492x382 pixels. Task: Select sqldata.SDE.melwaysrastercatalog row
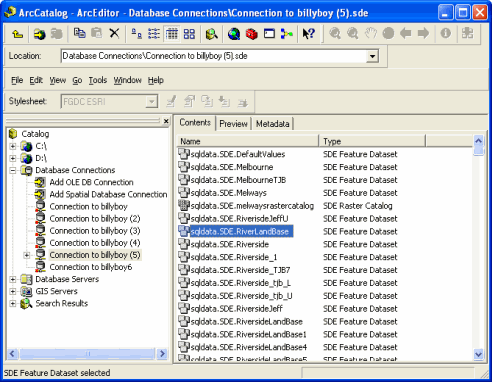252,206
